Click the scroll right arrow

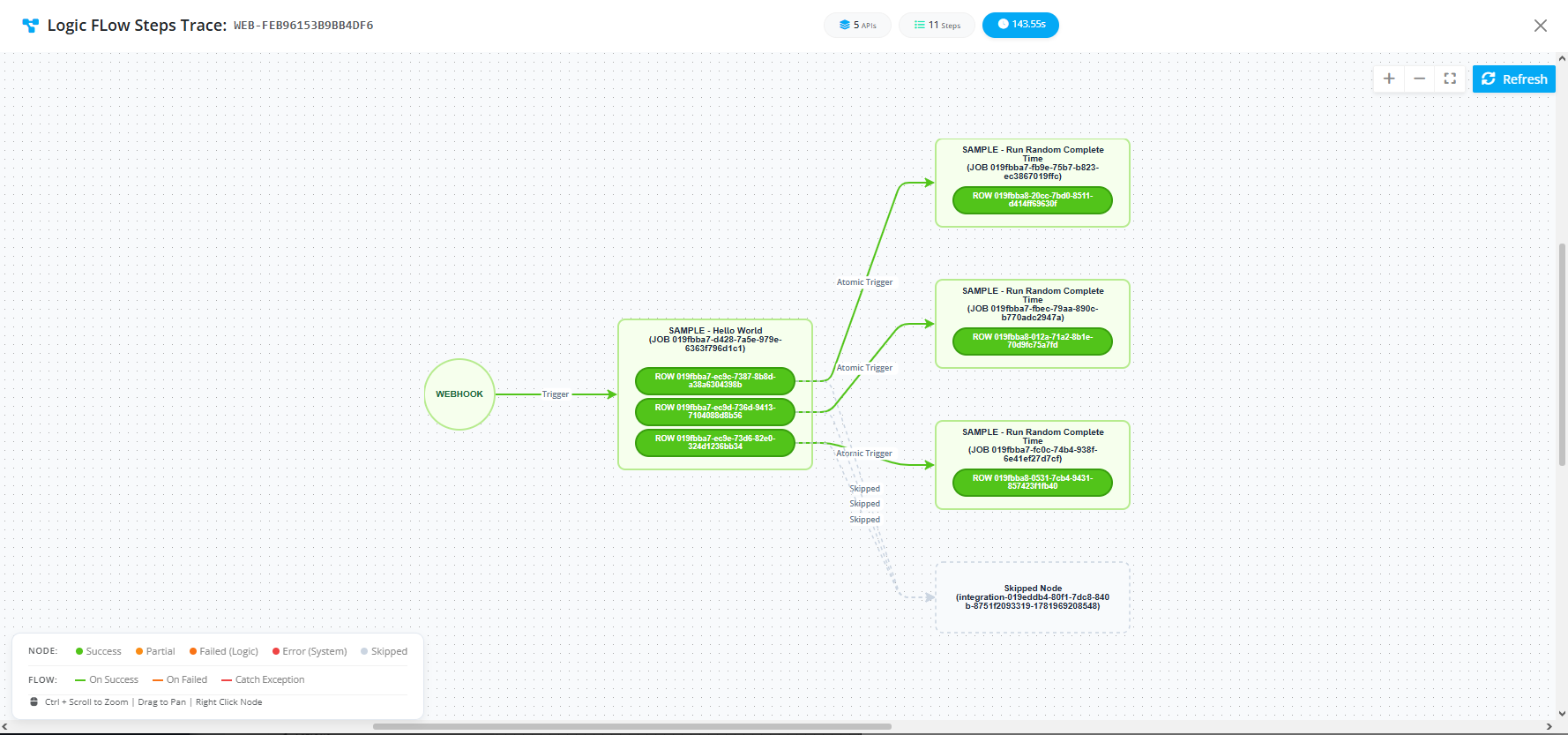coord(1549,727)
